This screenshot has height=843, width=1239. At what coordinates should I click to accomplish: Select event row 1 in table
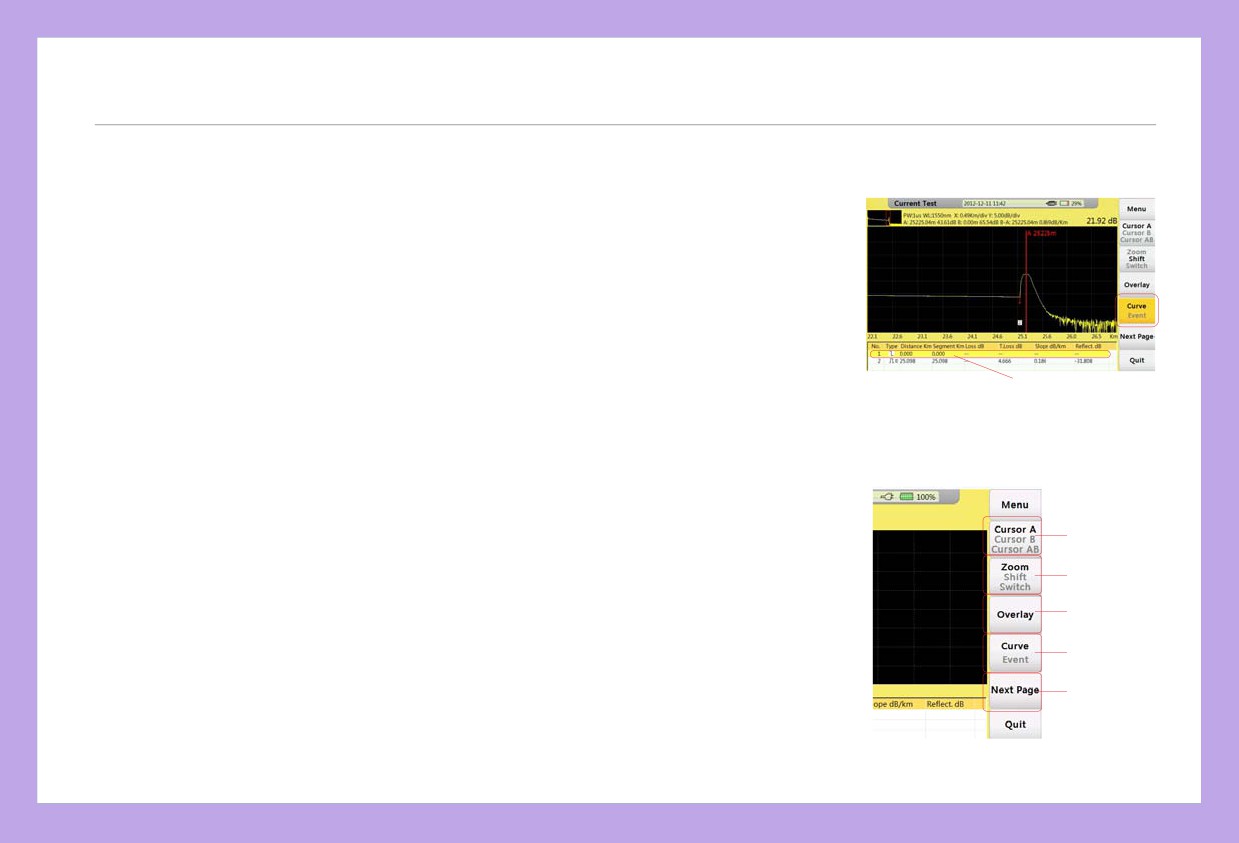click(x=990, y=354)
